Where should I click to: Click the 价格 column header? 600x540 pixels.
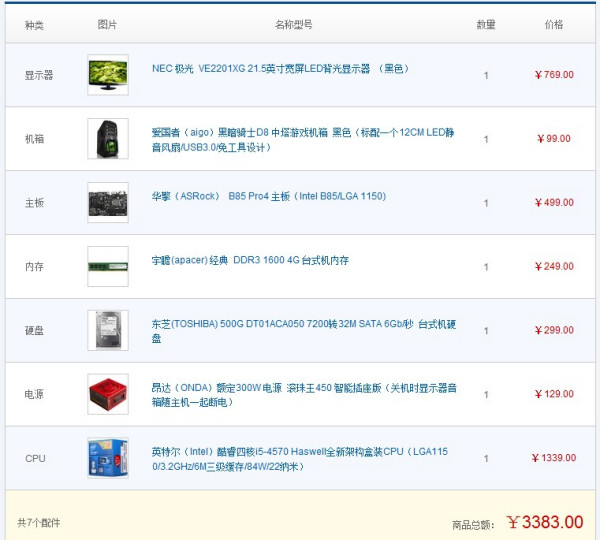point(554,24)
